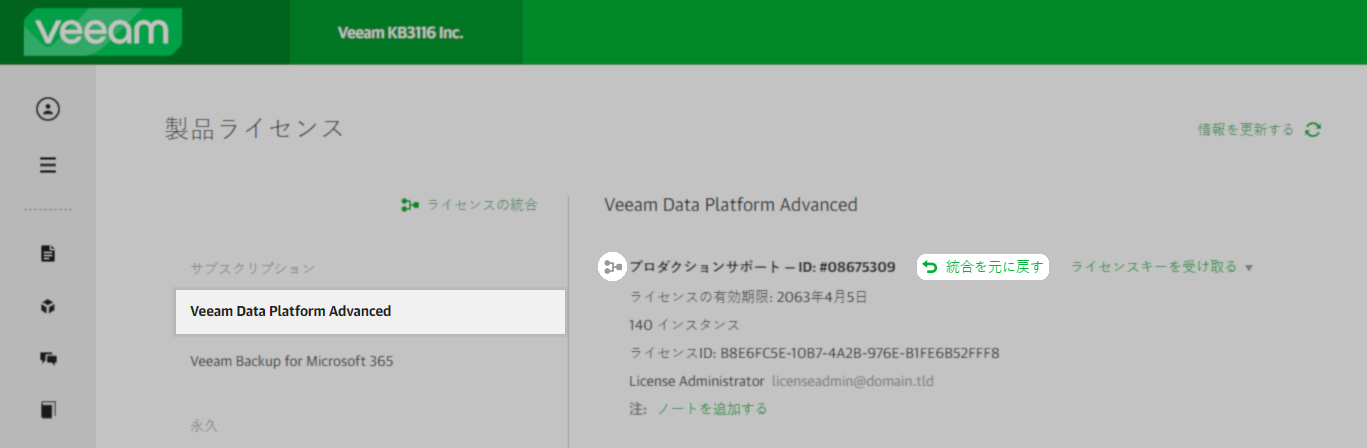Click the 永久 section label

pyautogui.click(x=204, y=425)
